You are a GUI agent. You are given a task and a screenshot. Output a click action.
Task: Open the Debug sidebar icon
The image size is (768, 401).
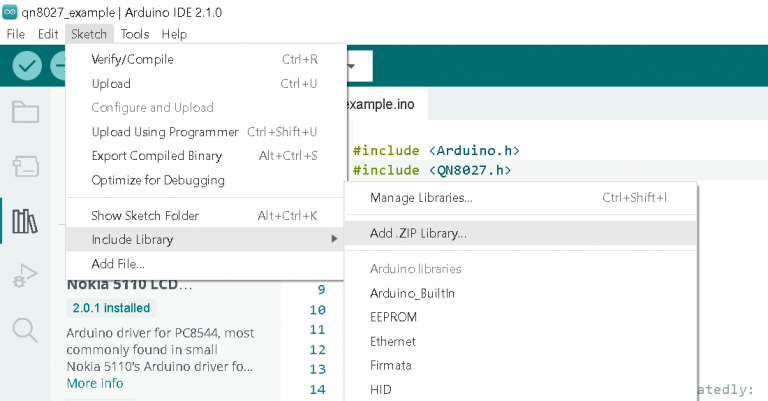point(24,276)
